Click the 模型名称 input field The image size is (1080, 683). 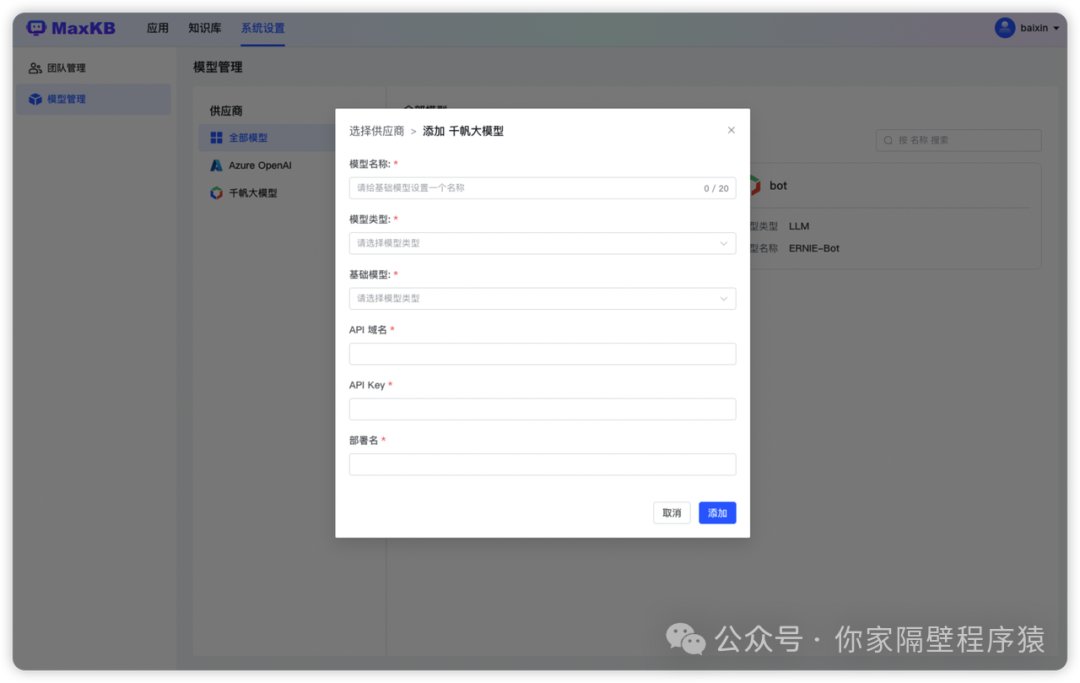pos(542,188)
